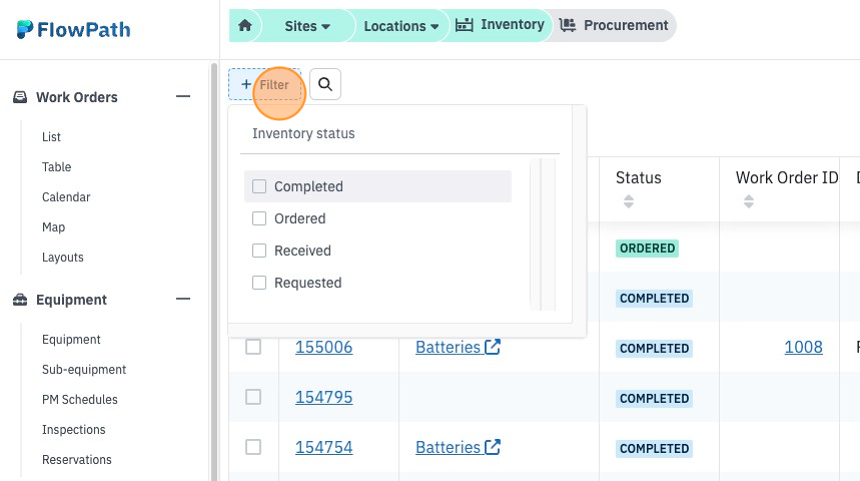The width and height of the screenshot is (860, 481).
Task: Select row checkbox for 154754
Action: pyautogui.click(x=253, y=447)
